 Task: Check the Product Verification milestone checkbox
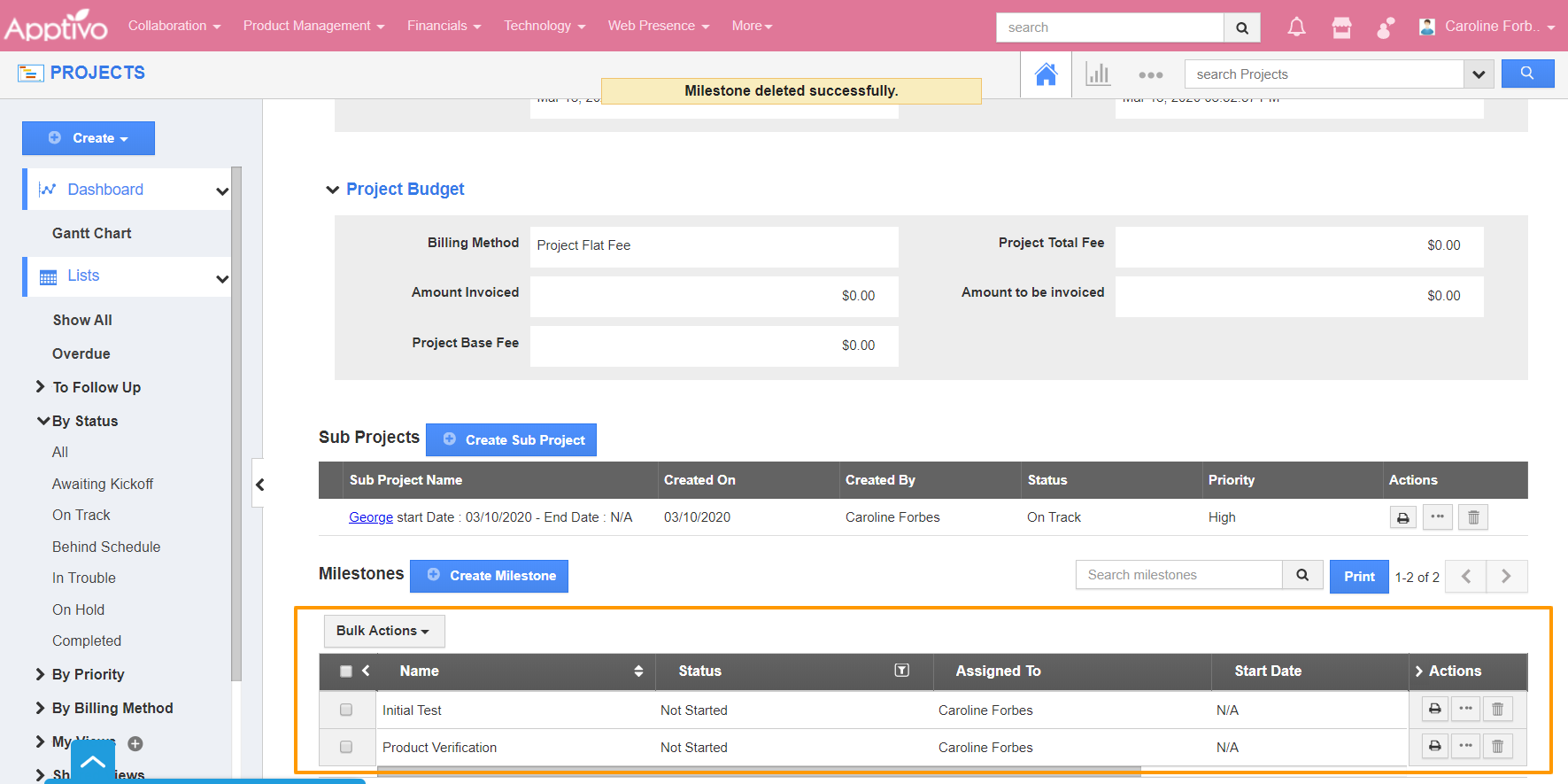346,747
